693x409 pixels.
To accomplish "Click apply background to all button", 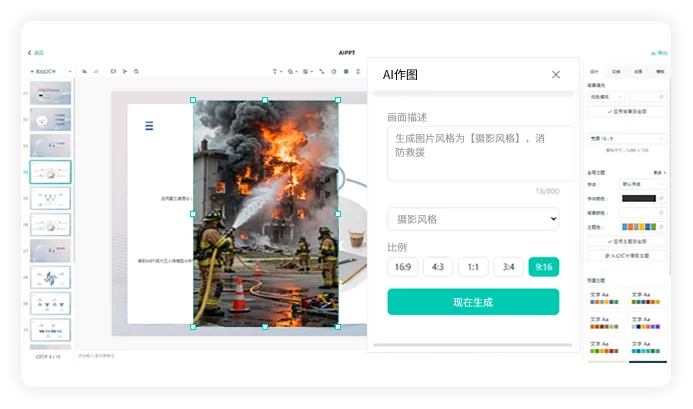I will 627,111.
